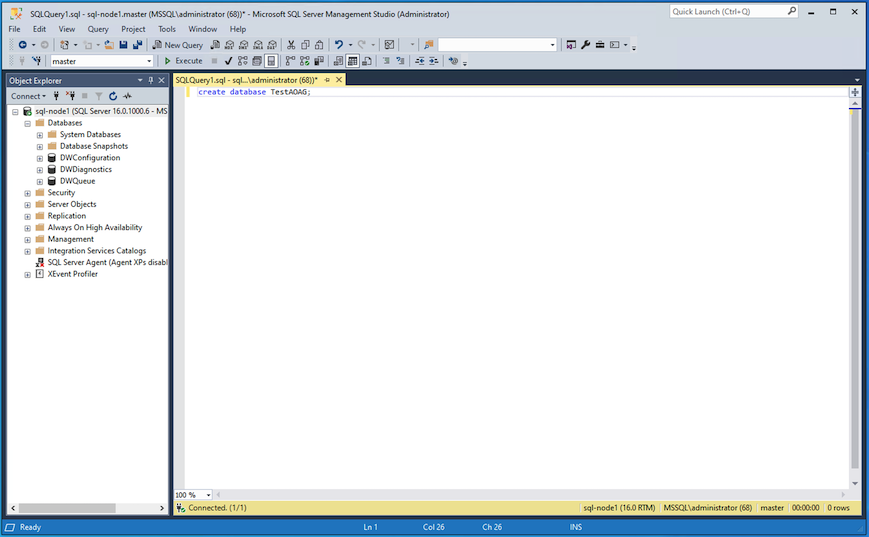Click the Open File folder icon
Screen dimensions: 869x537
[109, 45]
